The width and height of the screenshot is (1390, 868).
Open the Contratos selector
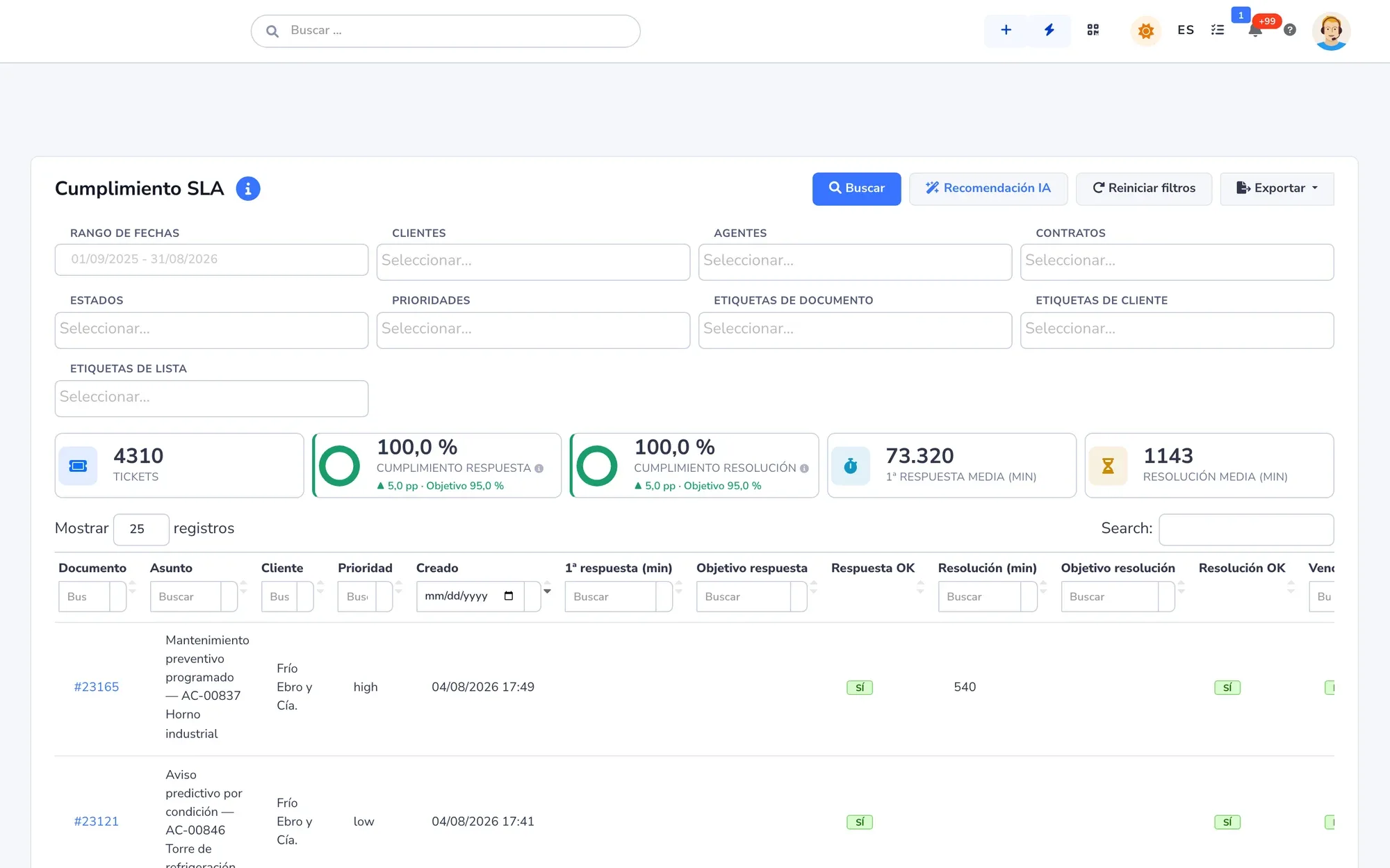click(1177, 262)
